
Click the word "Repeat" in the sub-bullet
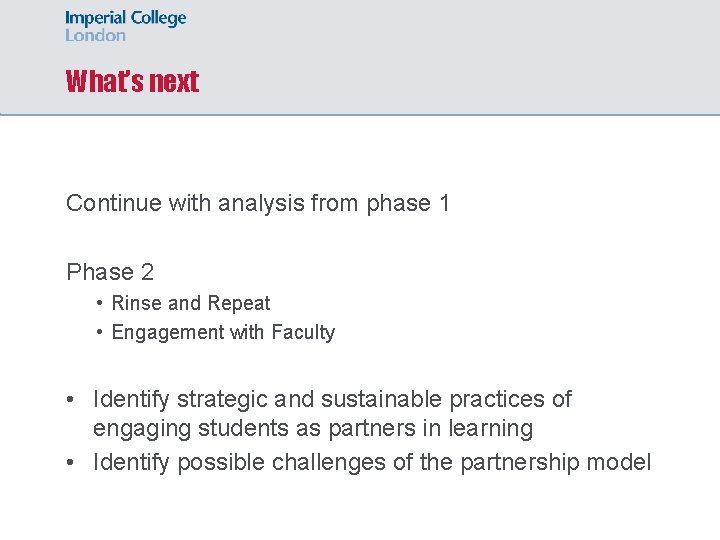pyautogui.click(x=239, y=303)
